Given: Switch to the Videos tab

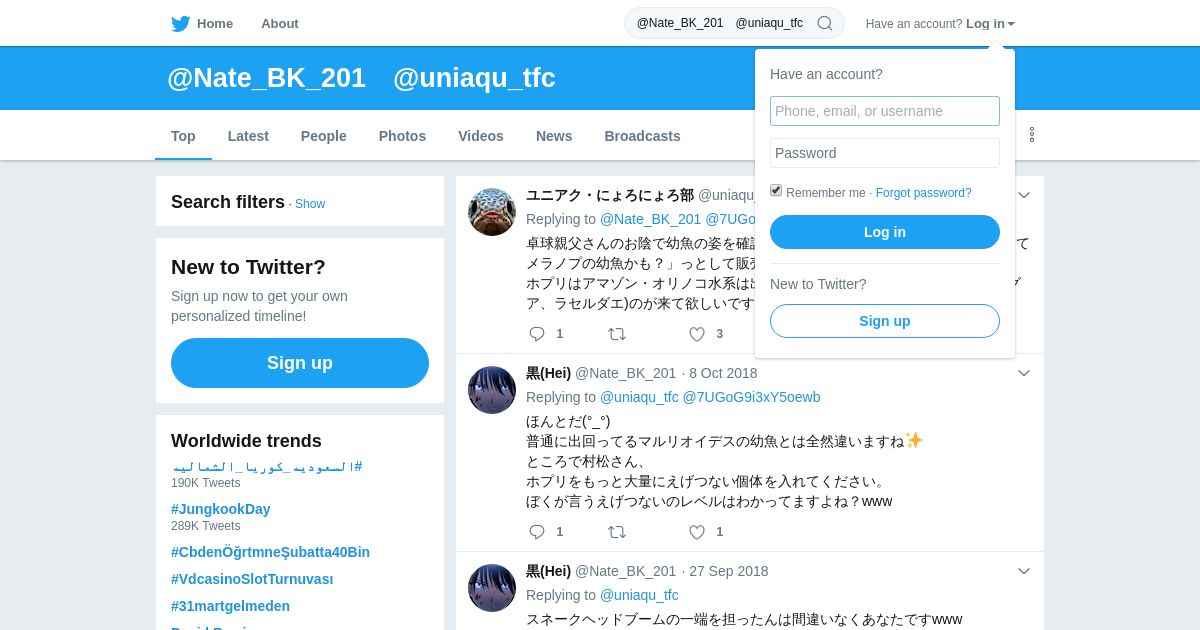Looking at the screenshot, I should point(481,136).
